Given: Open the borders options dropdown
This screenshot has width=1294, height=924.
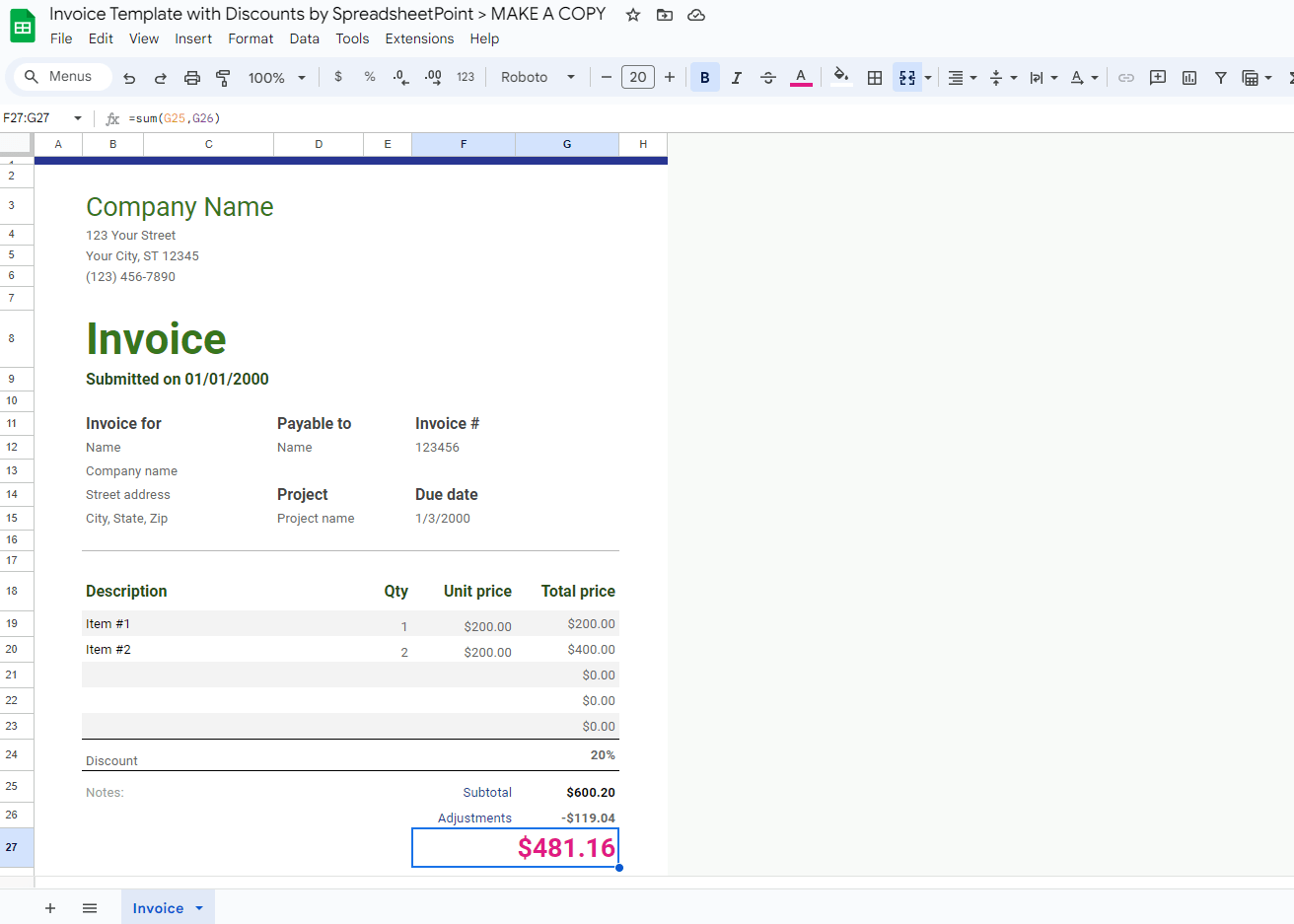Looking at the screenshot, I should [x=874, y=76].
